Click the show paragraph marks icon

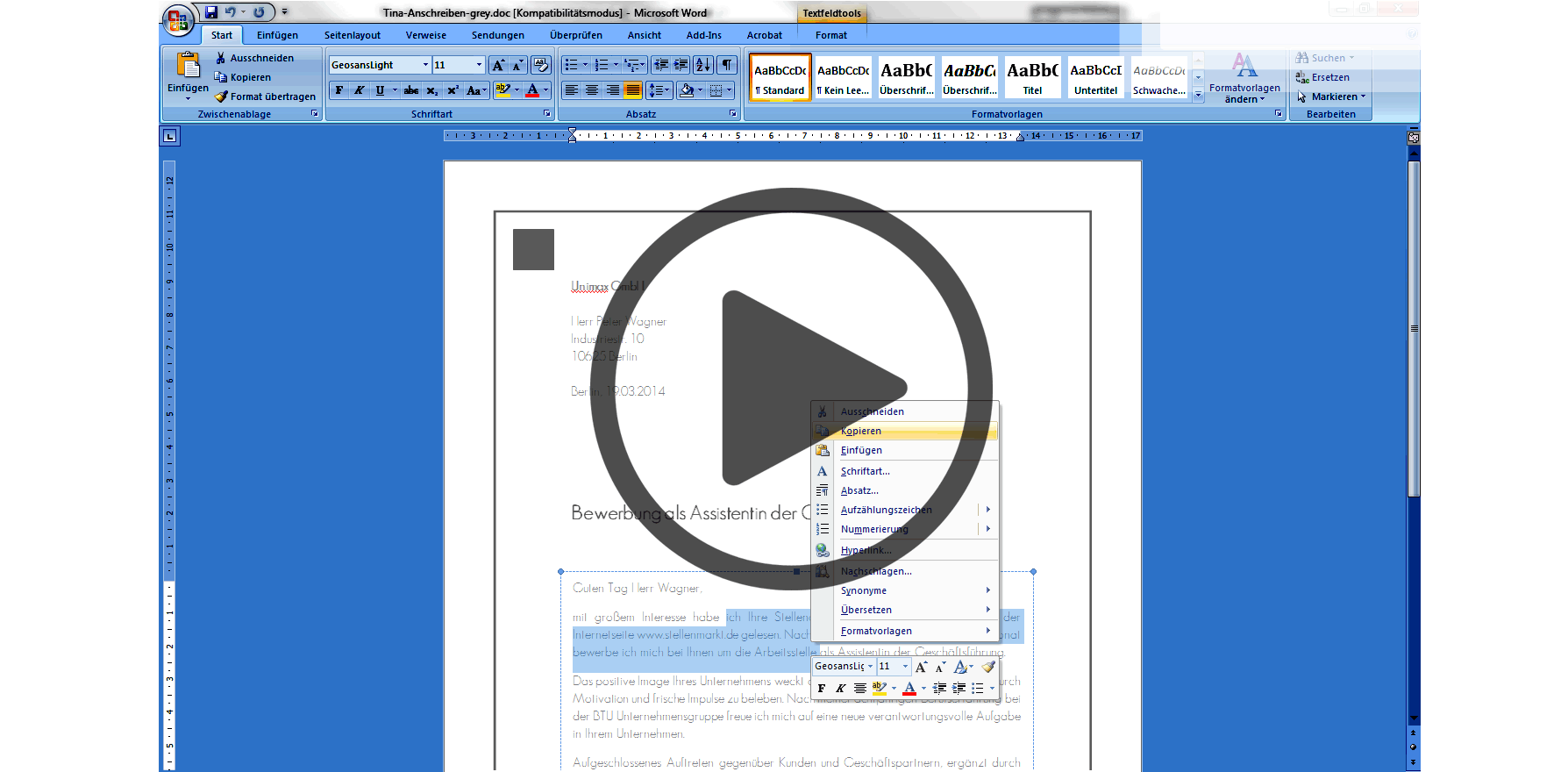coord(727,65)
